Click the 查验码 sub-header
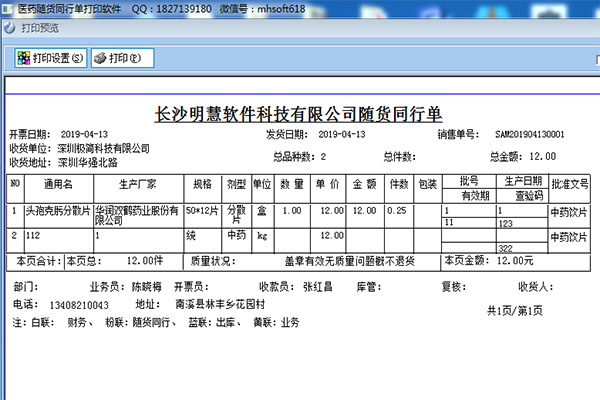Viewport: 600px width, 400px height. (529, 196)
